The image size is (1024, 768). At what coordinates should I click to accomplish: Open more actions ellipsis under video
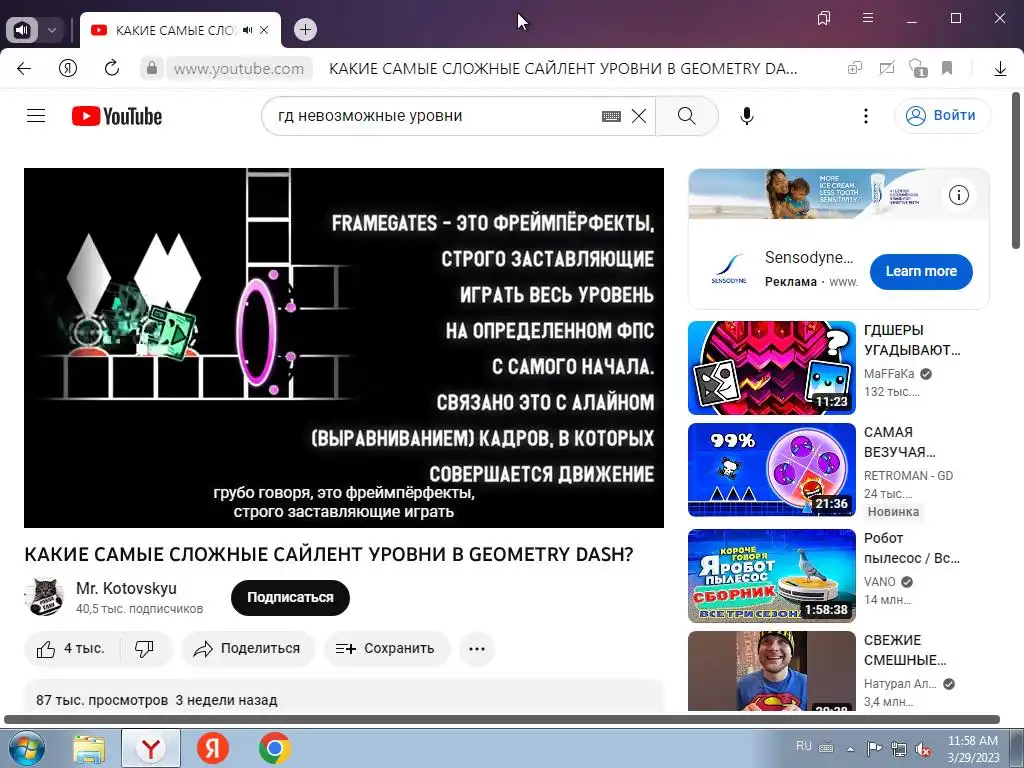477,648
